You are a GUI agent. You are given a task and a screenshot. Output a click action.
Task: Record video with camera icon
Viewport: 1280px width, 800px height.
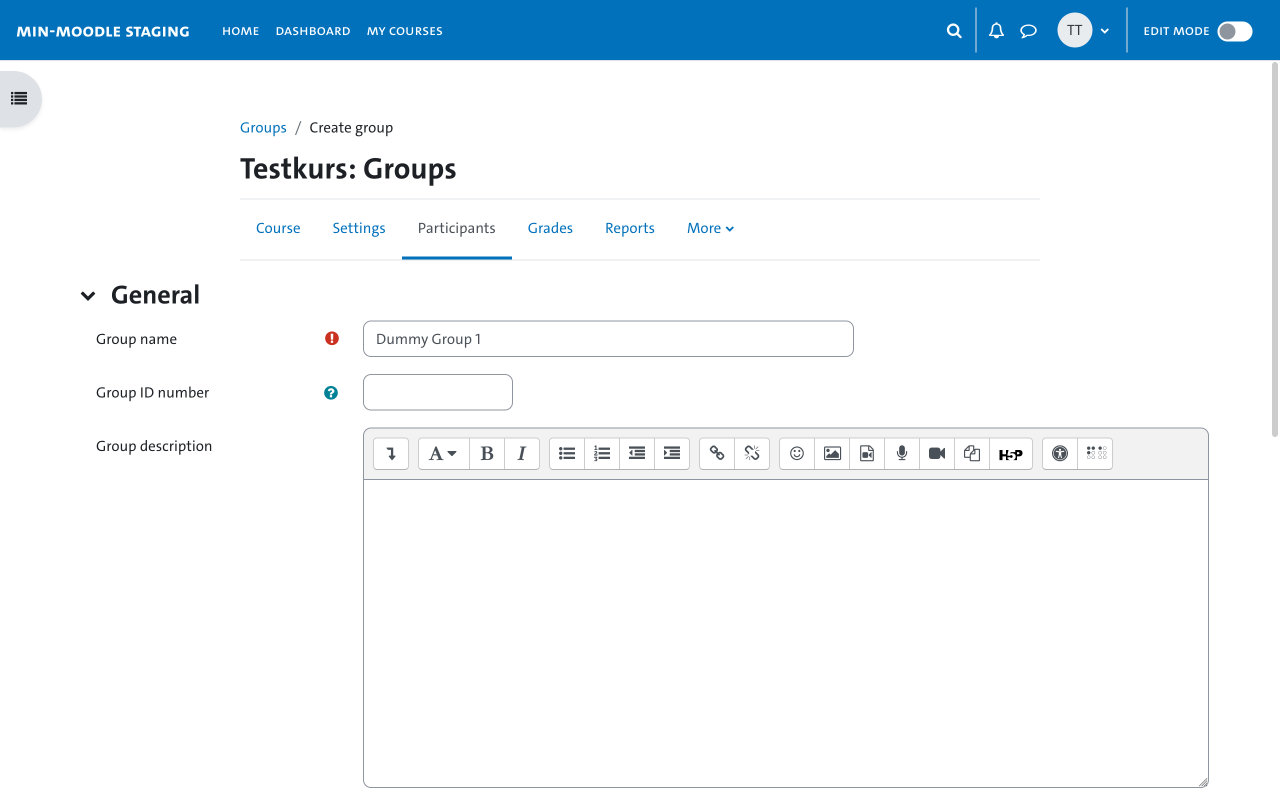coord(937,454)
